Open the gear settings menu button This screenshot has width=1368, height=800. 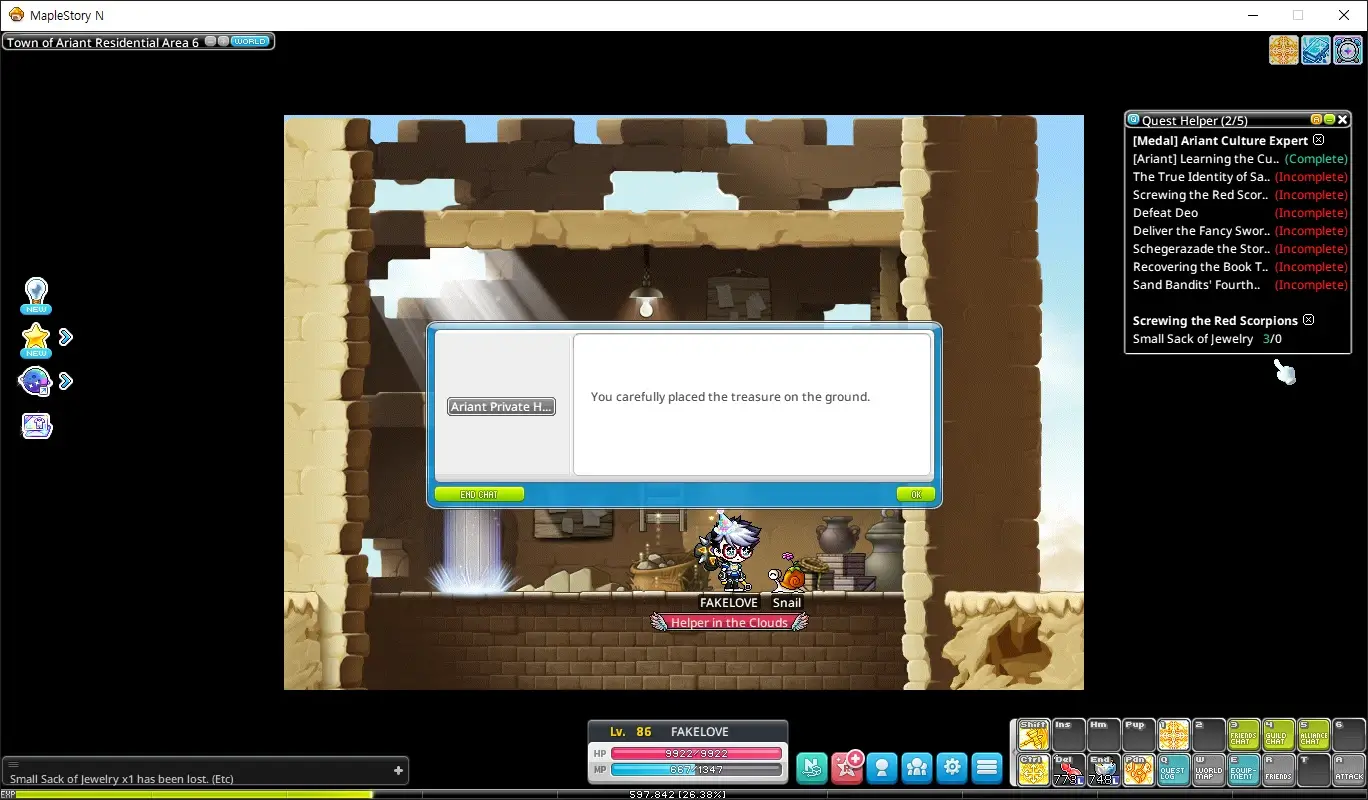click(952, 767)
